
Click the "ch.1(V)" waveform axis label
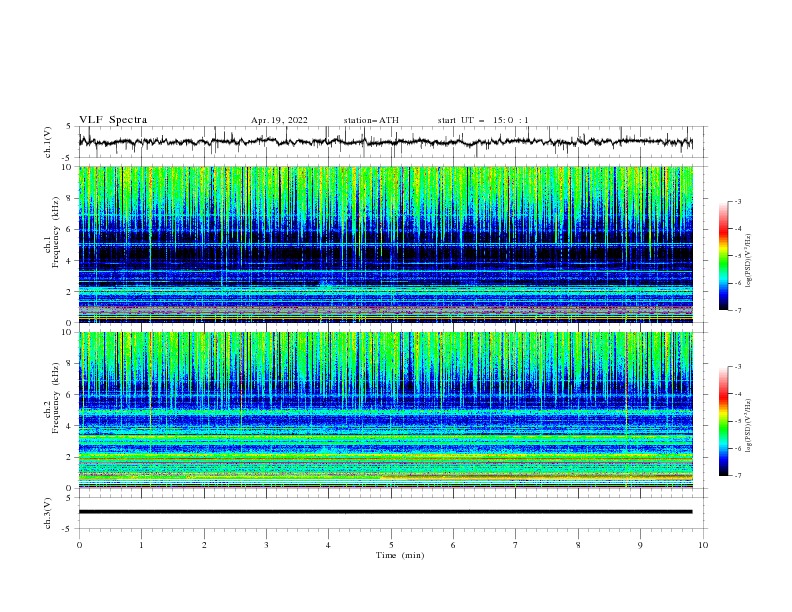tap(48, 142)
